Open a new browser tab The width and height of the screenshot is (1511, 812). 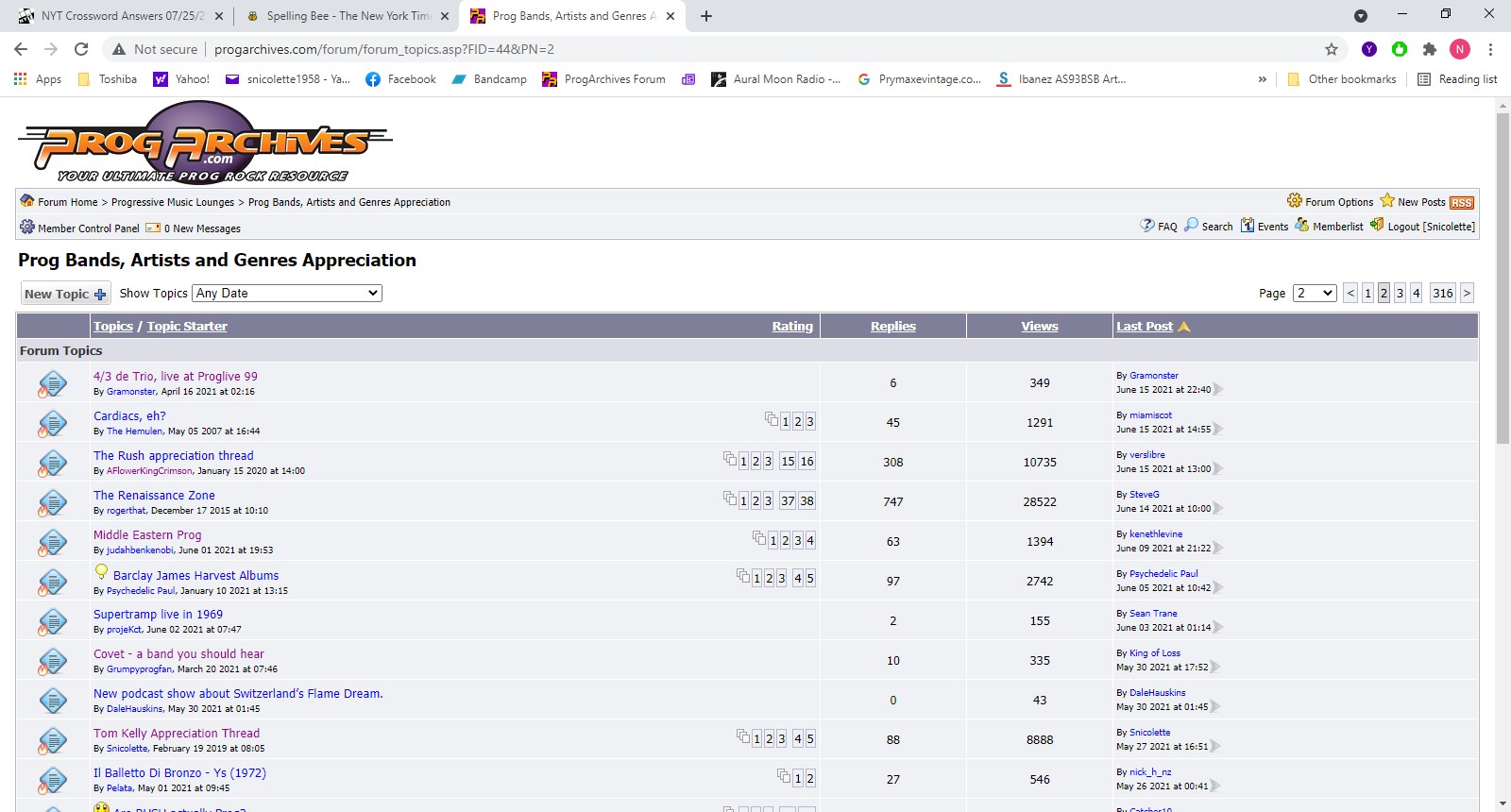tap(706, 16)
